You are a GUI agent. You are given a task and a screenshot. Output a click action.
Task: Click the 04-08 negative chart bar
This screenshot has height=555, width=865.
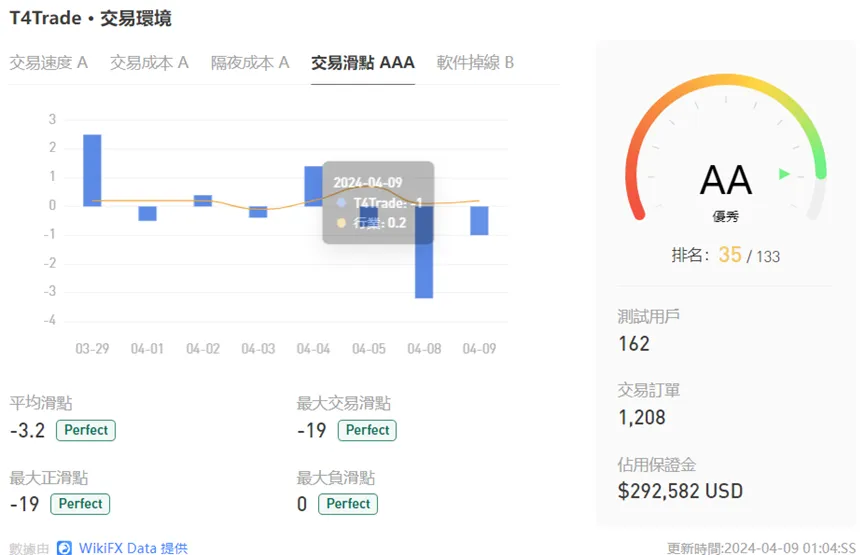[x=424, y=252]
